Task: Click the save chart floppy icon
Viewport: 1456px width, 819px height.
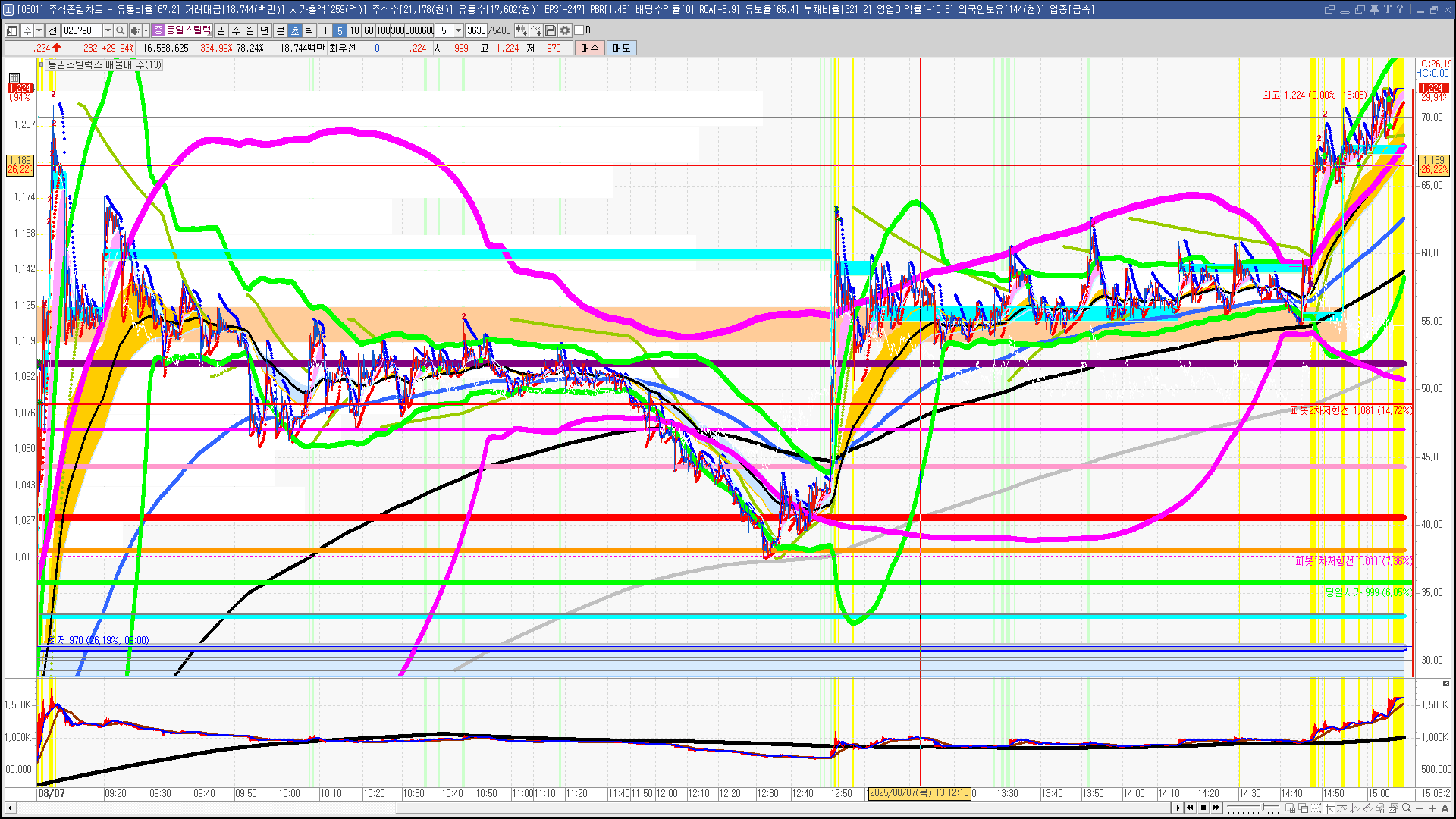Action: point(551,30)
